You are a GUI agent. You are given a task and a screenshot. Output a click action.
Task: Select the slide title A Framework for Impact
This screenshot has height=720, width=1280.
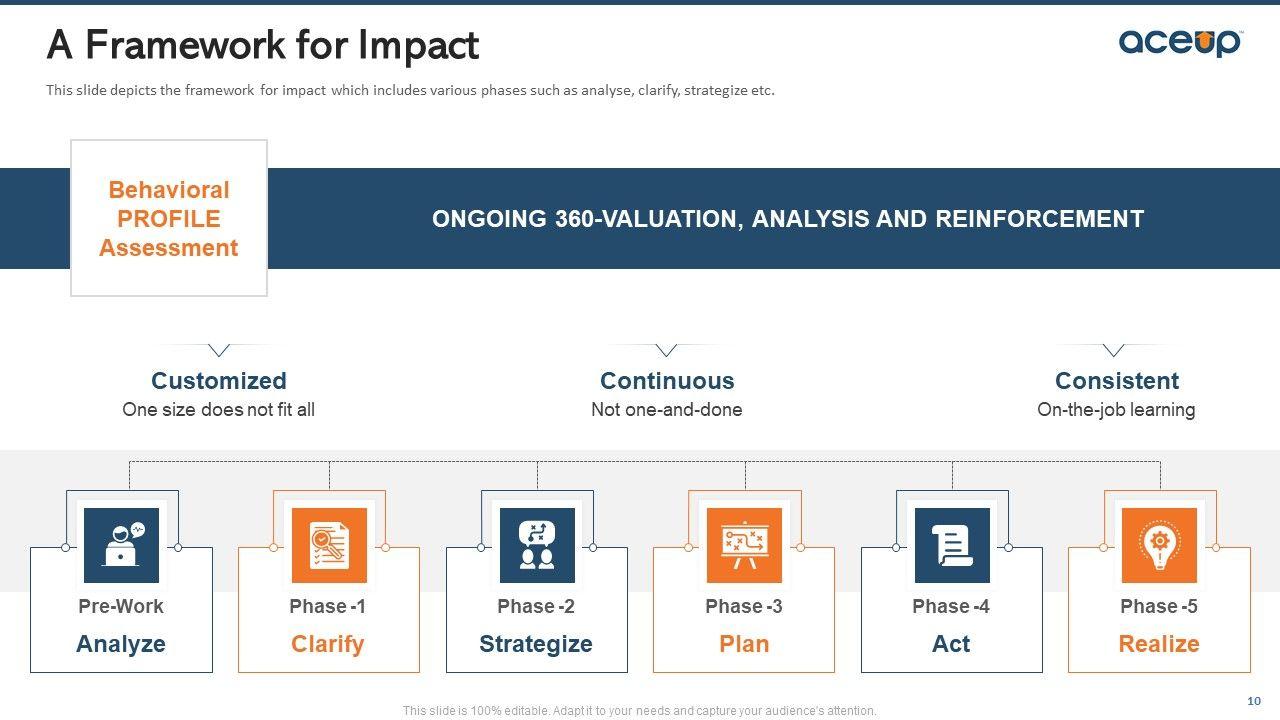(x=263, y=45)
